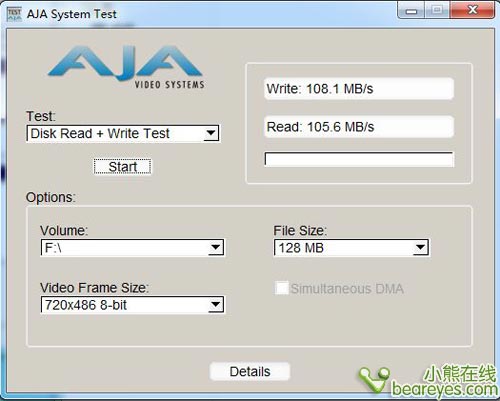Close the AJA System Test window
This screenshot has height=401, width=500.
coord(472,10)
